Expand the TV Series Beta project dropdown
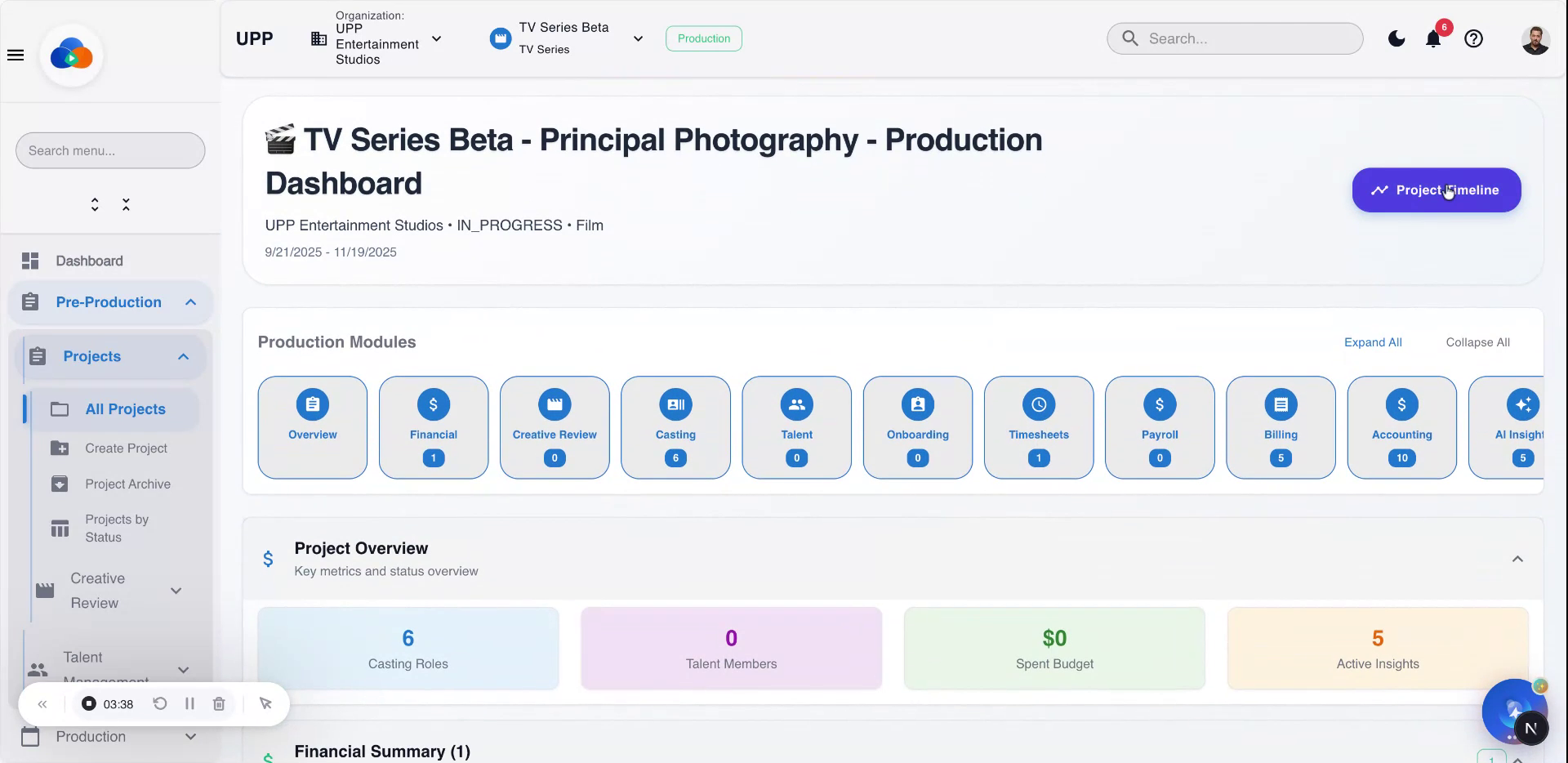Screen dimensions: 1568x763 click(638, 38)
